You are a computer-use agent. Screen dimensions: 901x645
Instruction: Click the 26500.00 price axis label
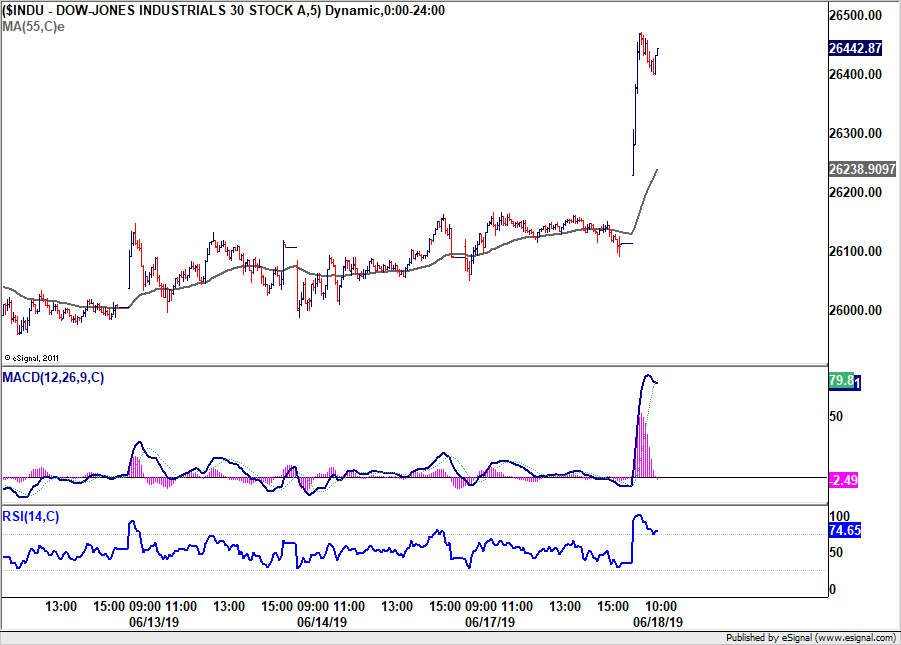pyautogui.click(x=855, y=16)
